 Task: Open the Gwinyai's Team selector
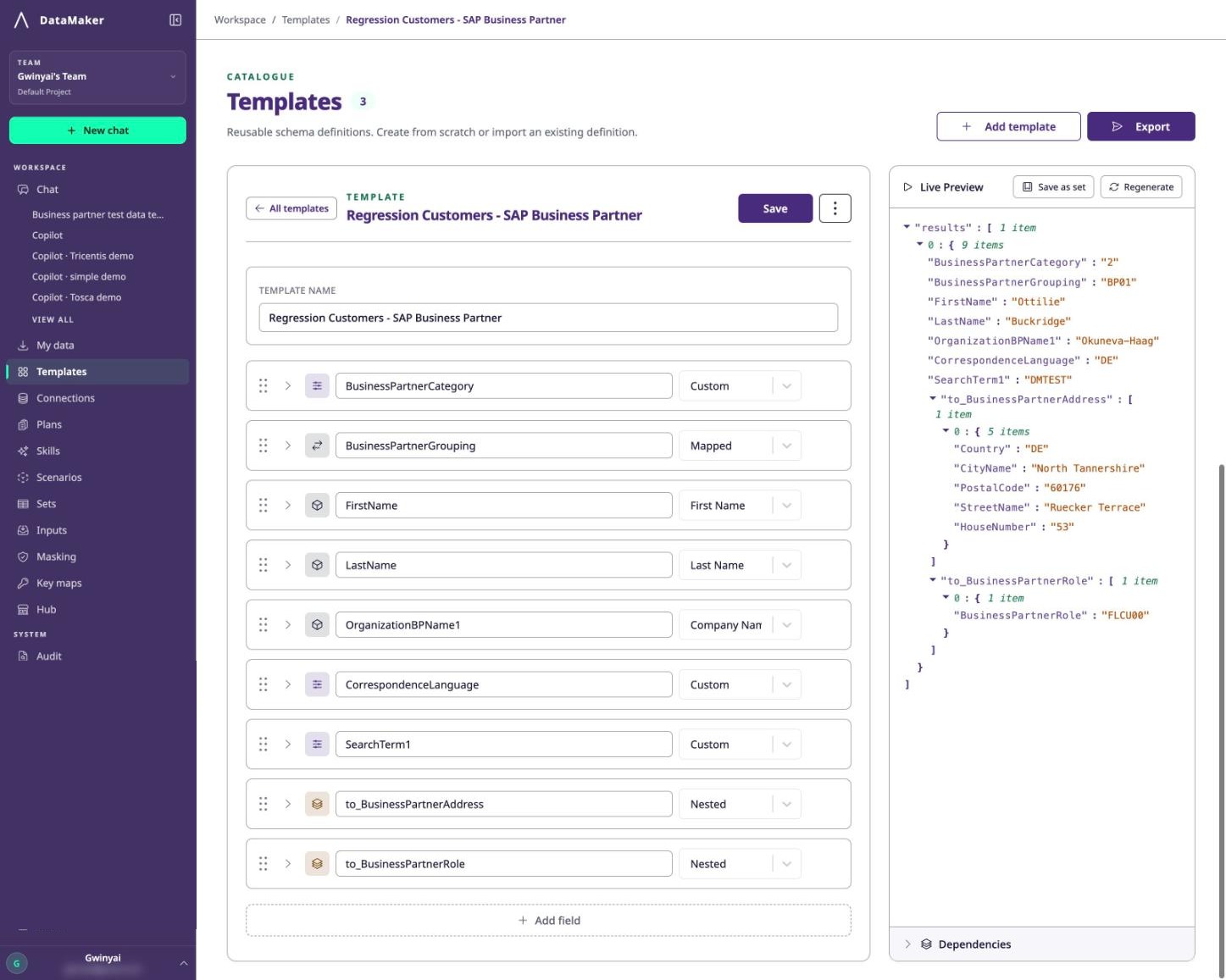(97, 77)
